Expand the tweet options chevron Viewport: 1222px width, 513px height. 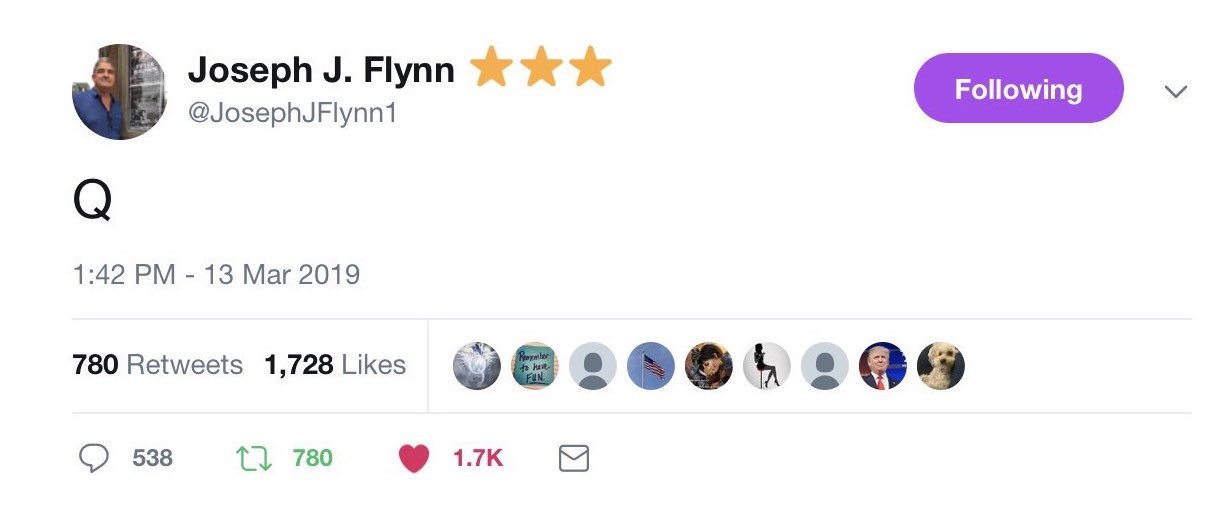(1176, 91)
